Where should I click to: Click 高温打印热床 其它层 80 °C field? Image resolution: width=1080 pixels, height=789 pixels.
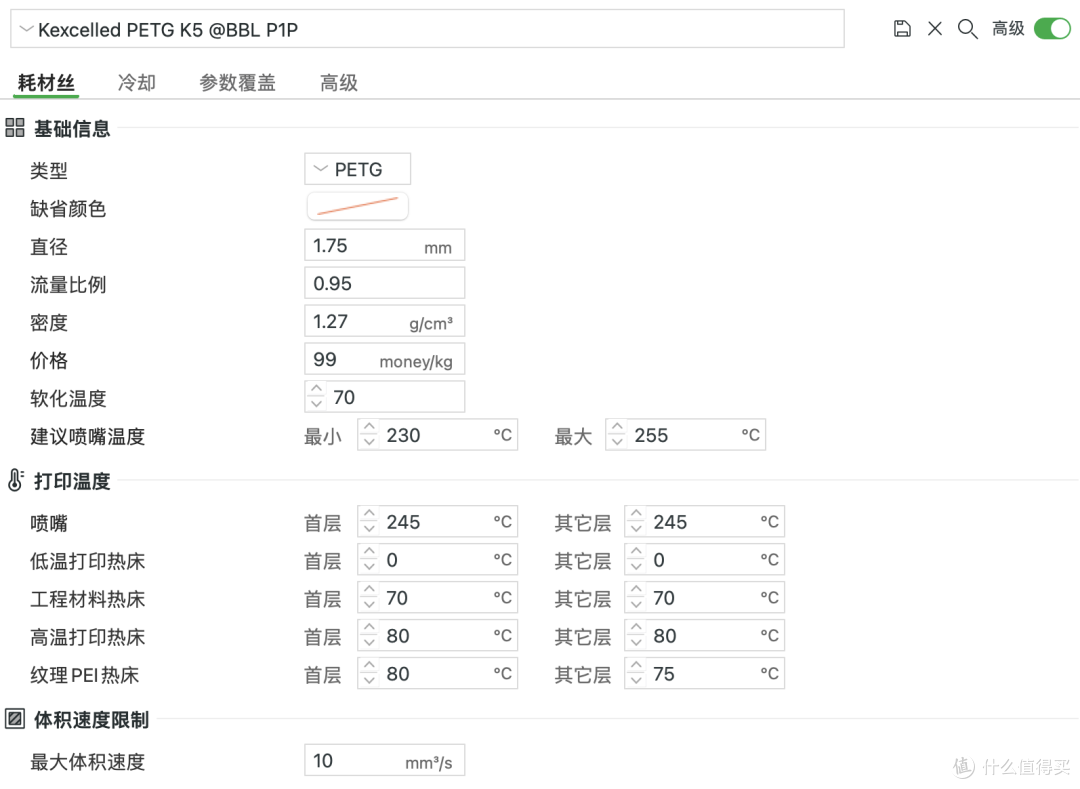[x=705, y=635]
